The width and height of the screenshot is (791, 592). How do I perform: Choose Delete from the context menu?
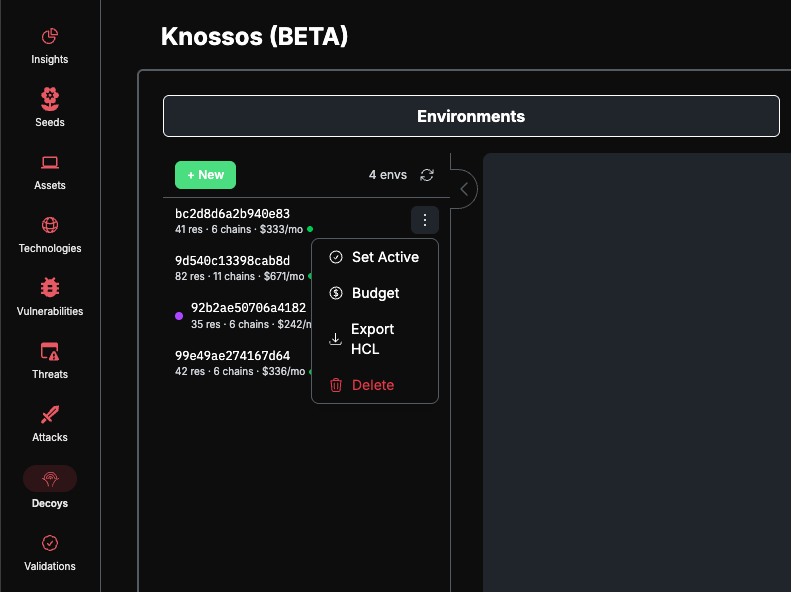[x=375, y=385]
